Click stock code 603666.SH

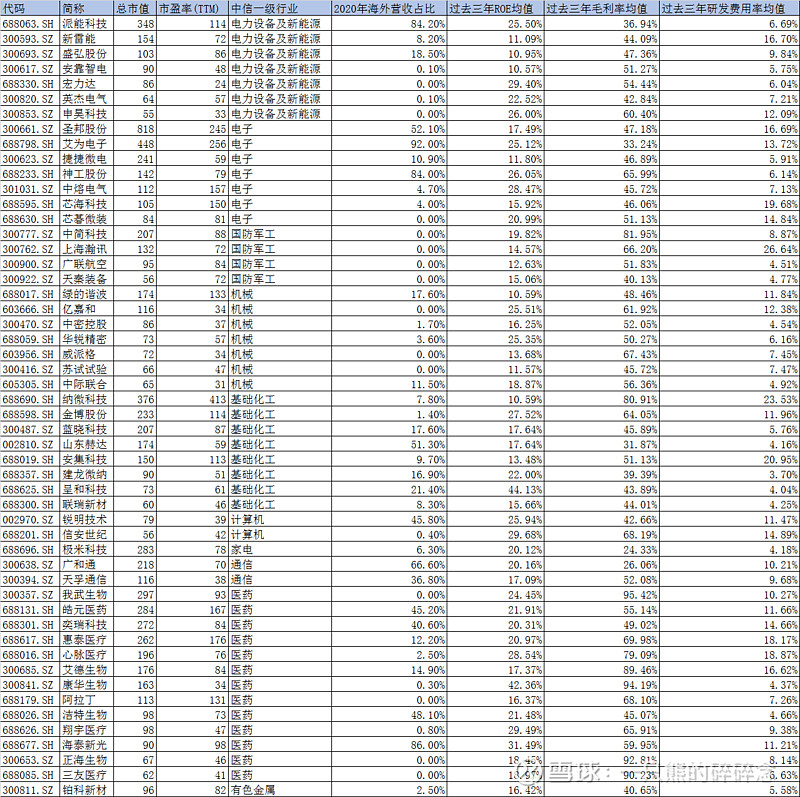(x=28, y=309)
